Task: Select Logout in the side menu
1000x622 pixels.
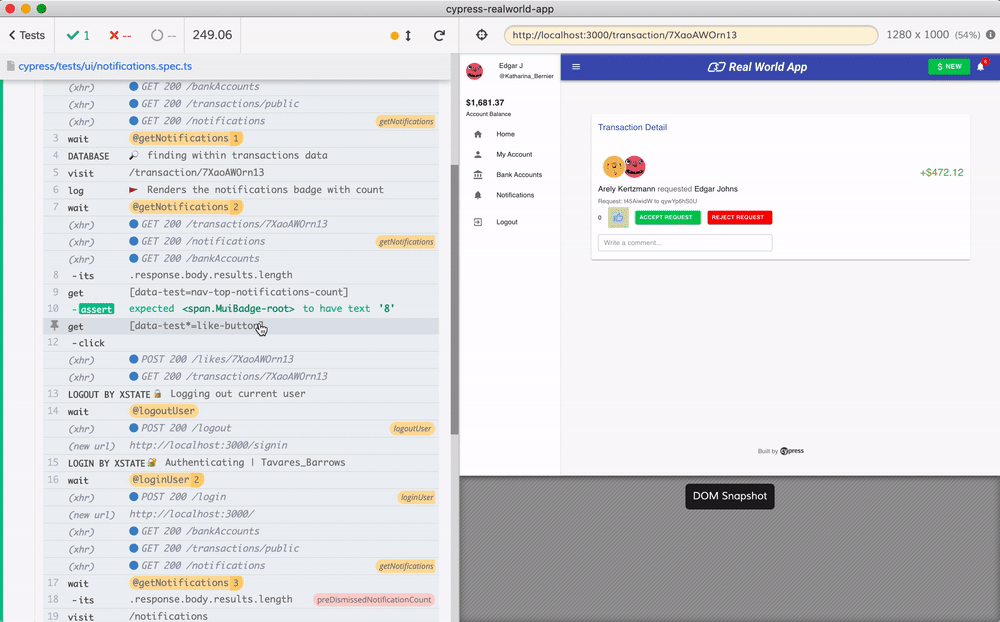Action: point(506,222)
